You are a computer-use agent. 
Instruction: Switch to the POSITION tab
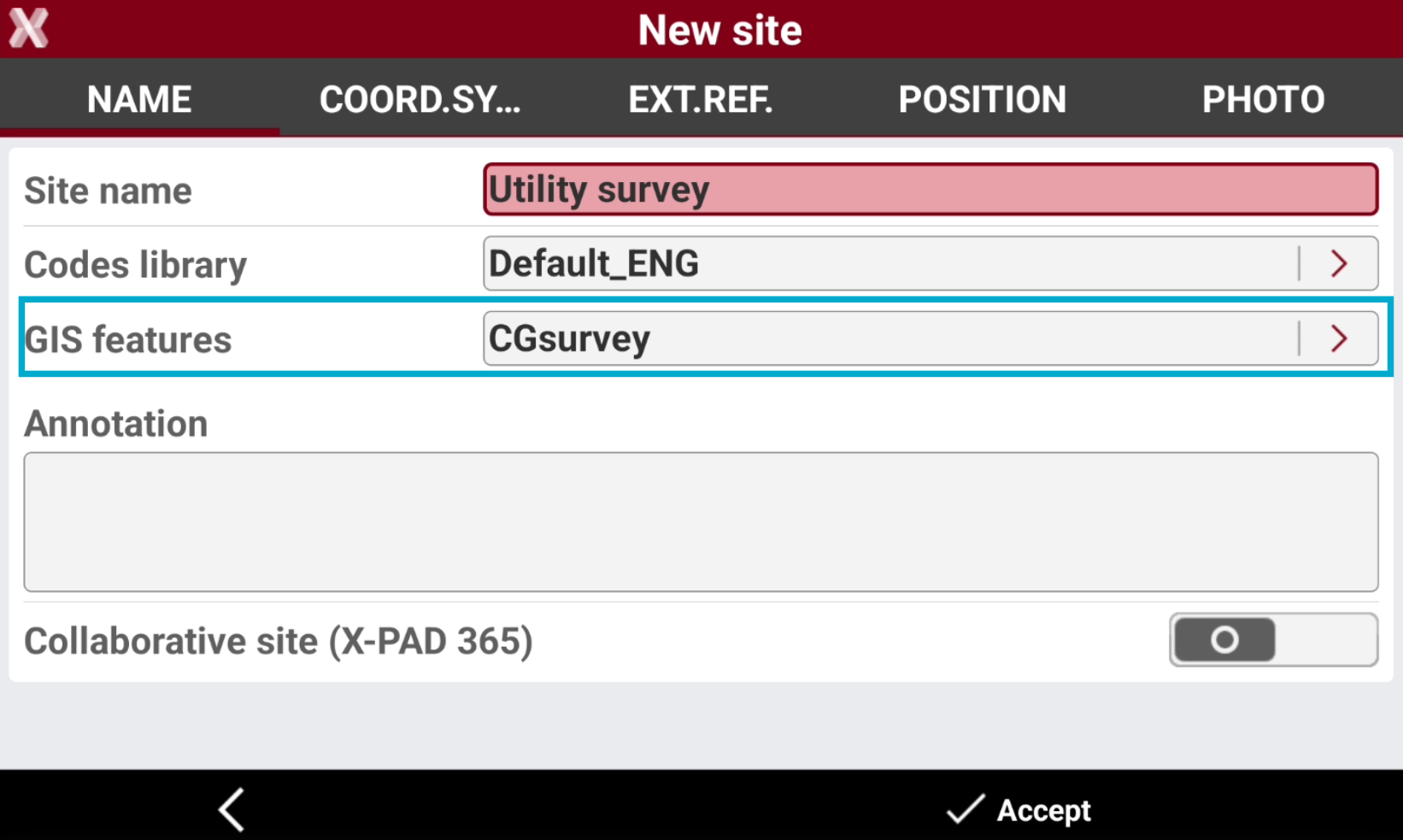tap(982, 99)
